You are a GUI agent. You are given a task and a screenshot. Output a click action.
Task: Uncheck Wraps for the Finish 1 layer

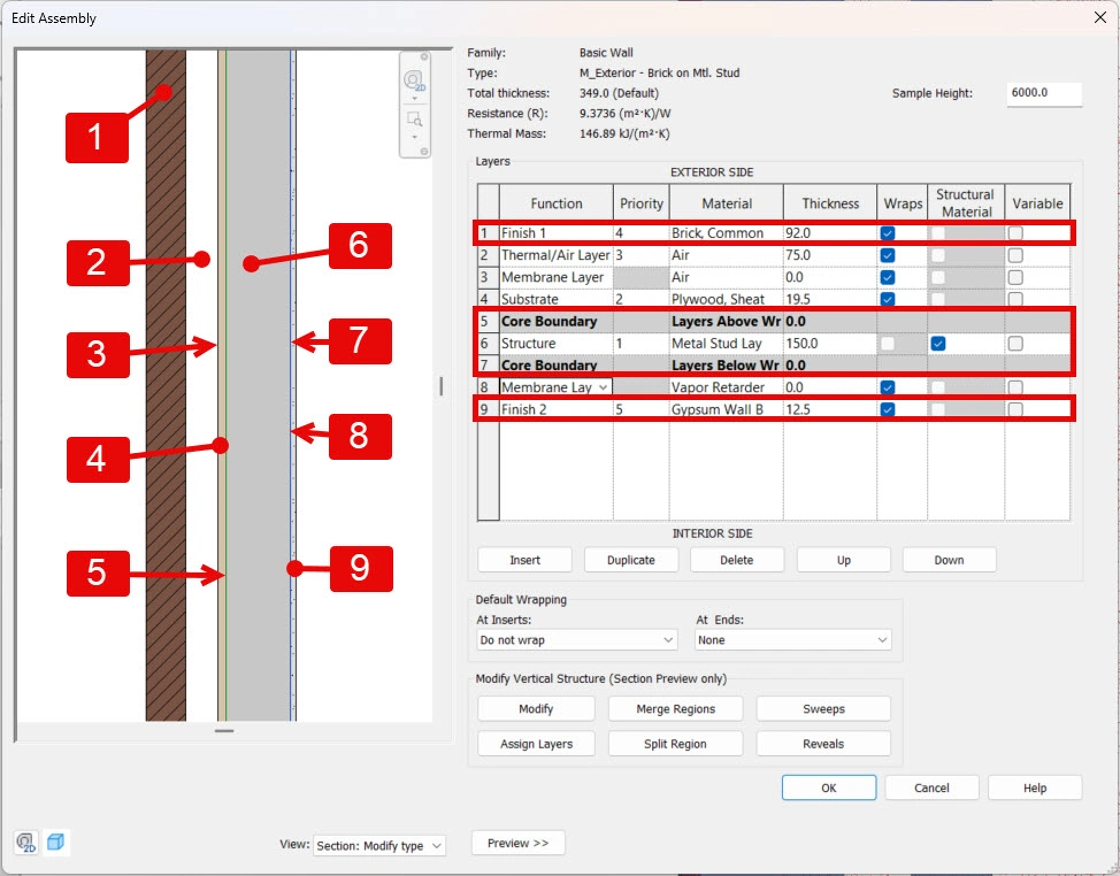point(888,233)
